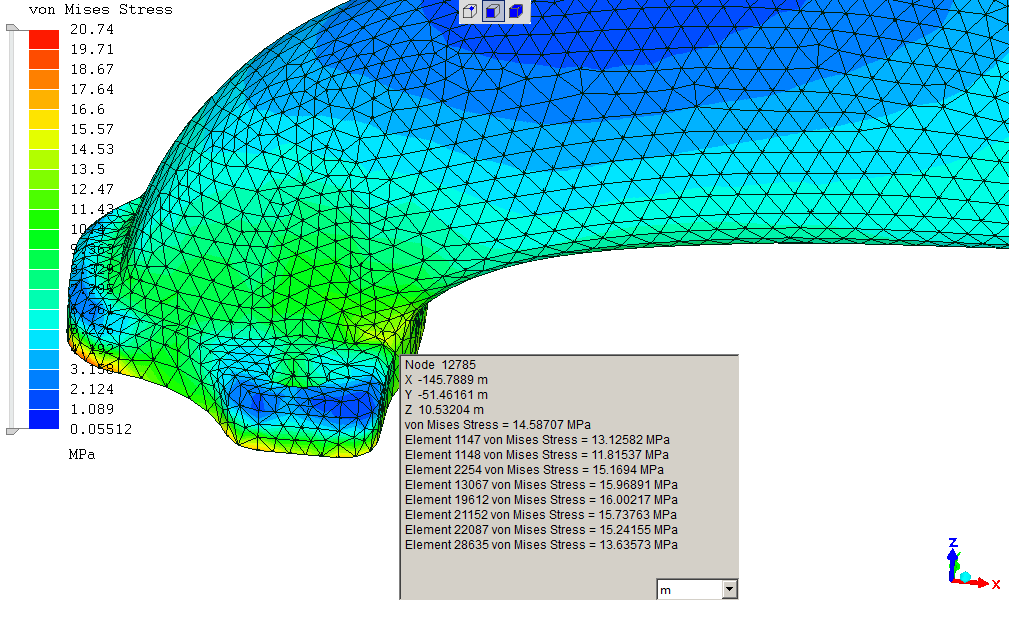Click Element 28635 stress line
This screenshot has width=1009, height=625.
541,545
